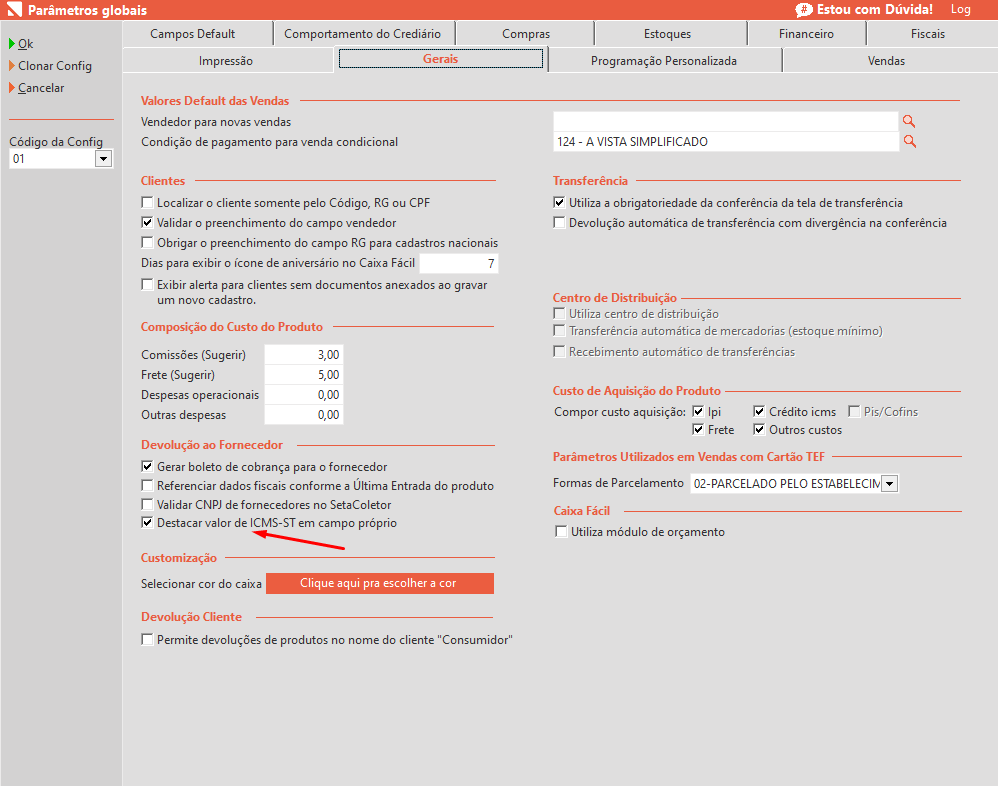This screenshot has height=786, width=998.
Task: Toggle the Ipi checkbox in Compor custo aquisição
Action: click(698, 411)
